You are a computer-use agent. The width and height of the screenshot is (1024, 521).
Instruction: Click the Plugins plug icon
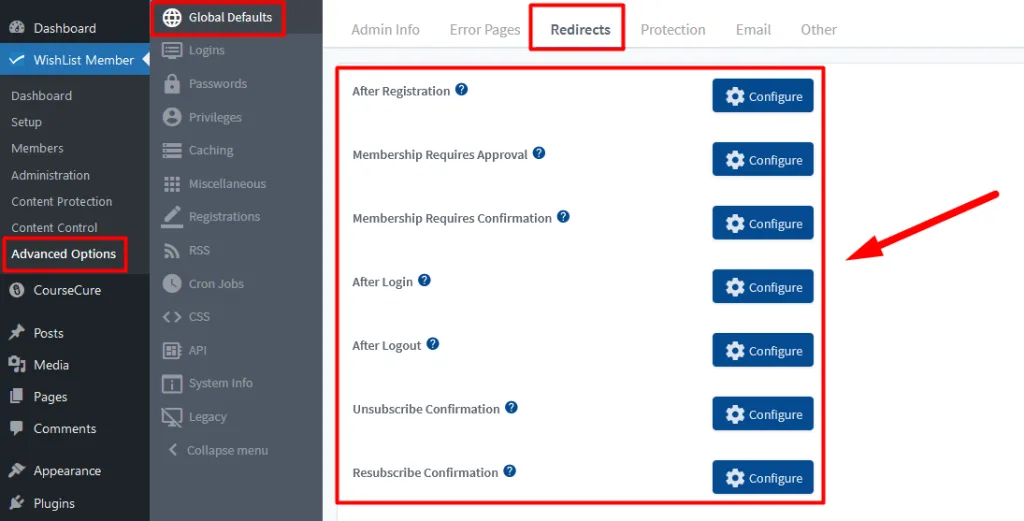coord(17,503)
